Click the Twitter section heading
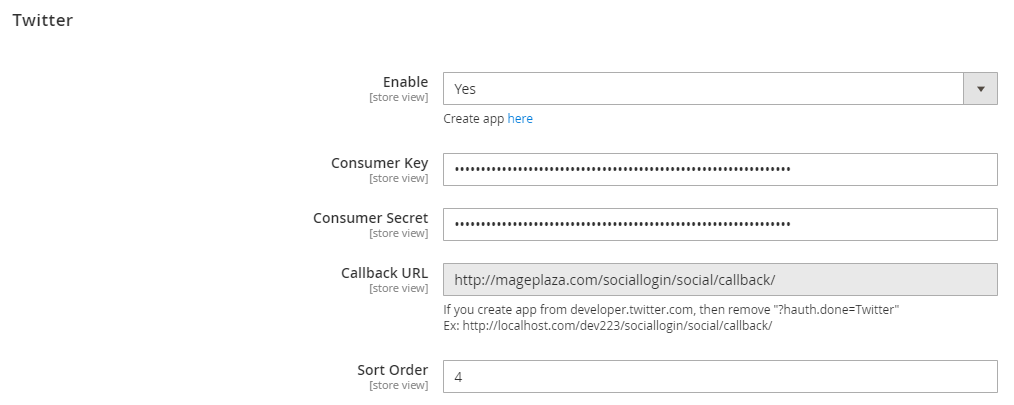The image size is (1014, 405). [x=42, y=20]
